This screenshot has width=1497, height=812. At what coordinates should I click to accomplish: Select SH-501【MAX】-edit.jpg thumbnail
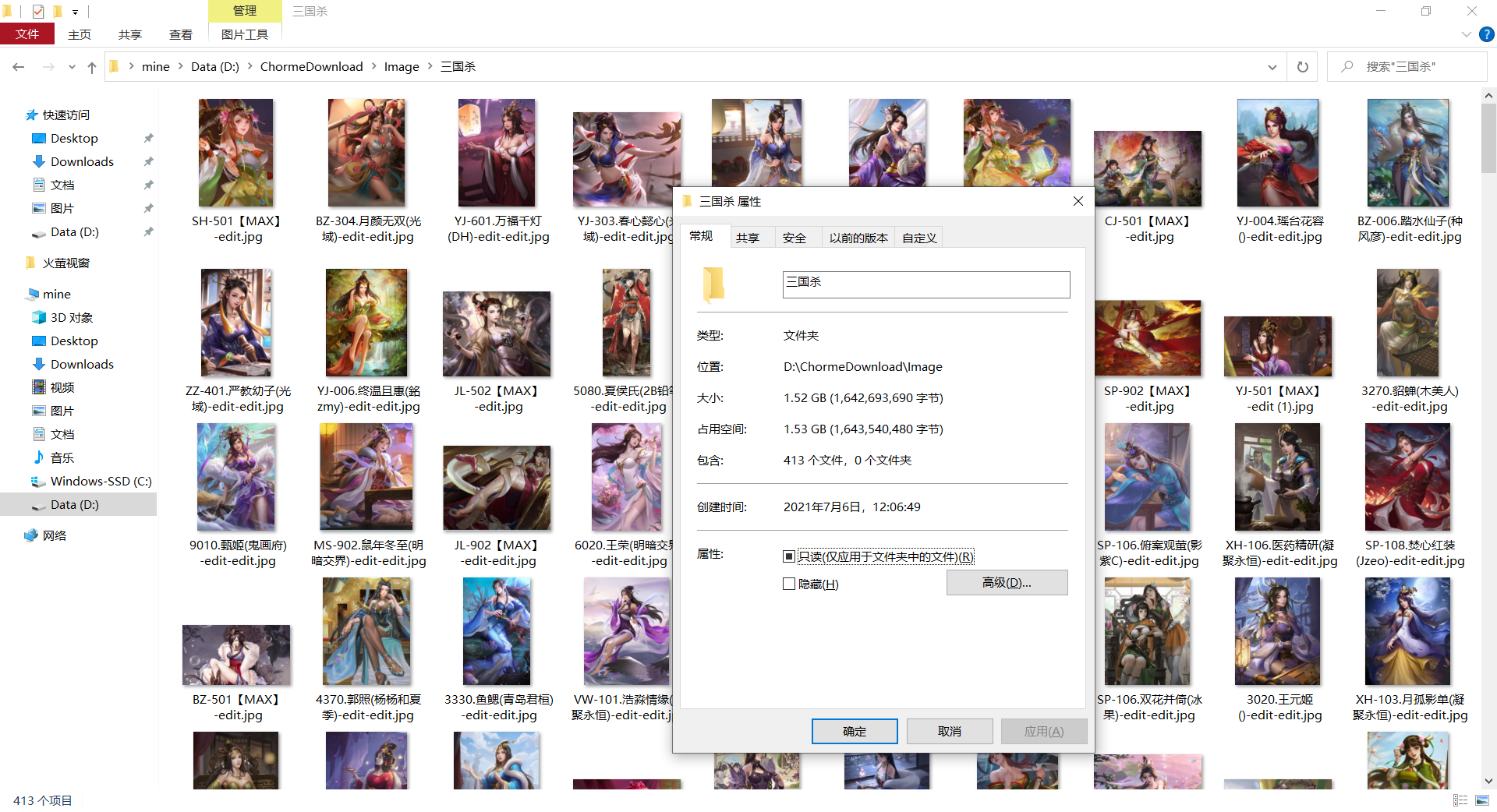(x=236, y=153)
